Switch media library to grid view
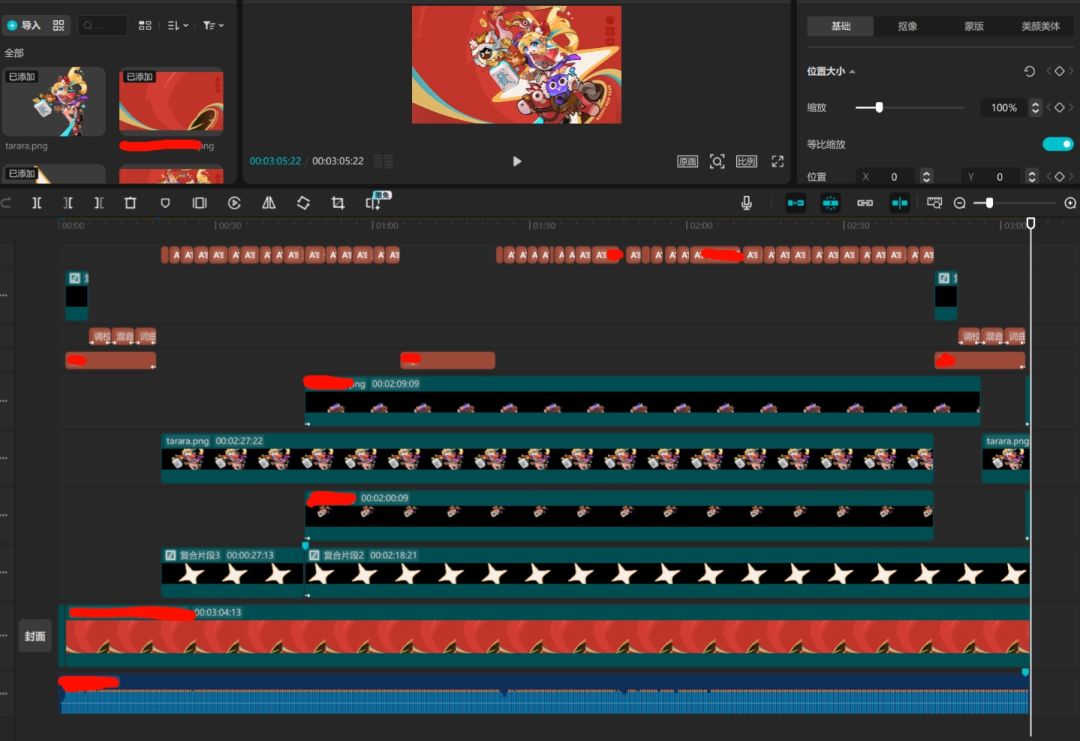This screenshot has width=1080, height=741. pyautogui.click(x=145, y=25)
